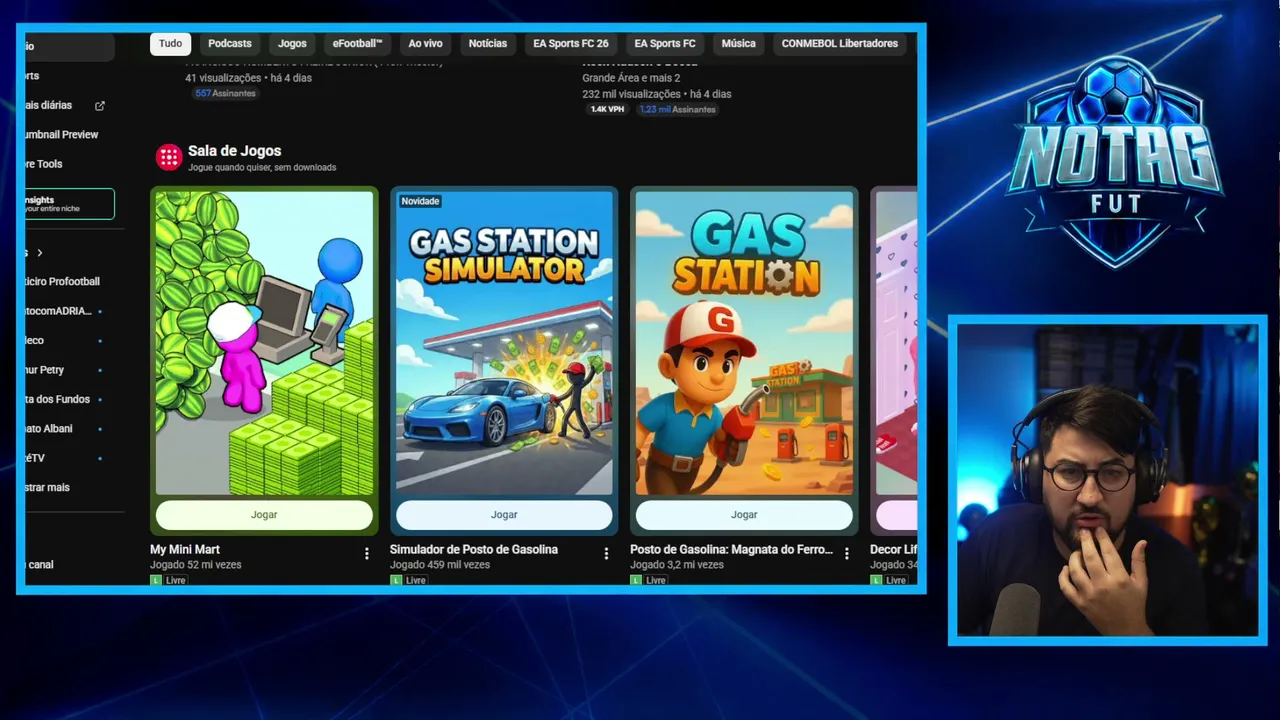Select the Ao vivo filter chip
This screenshot has height=720, width=1280.
(x=425, y=44)
